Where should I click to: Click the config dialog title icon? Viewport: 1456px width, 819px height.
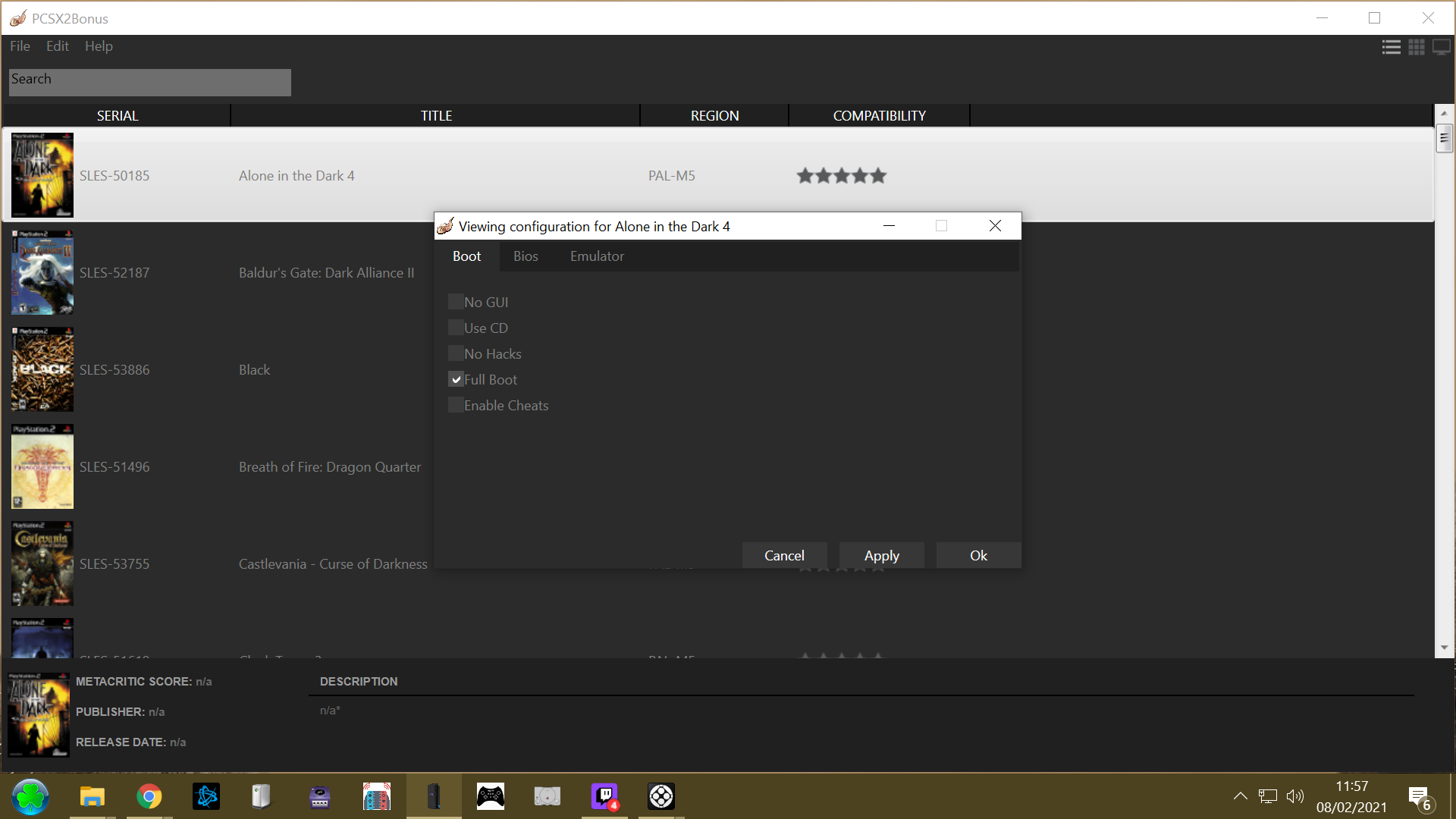446,226
